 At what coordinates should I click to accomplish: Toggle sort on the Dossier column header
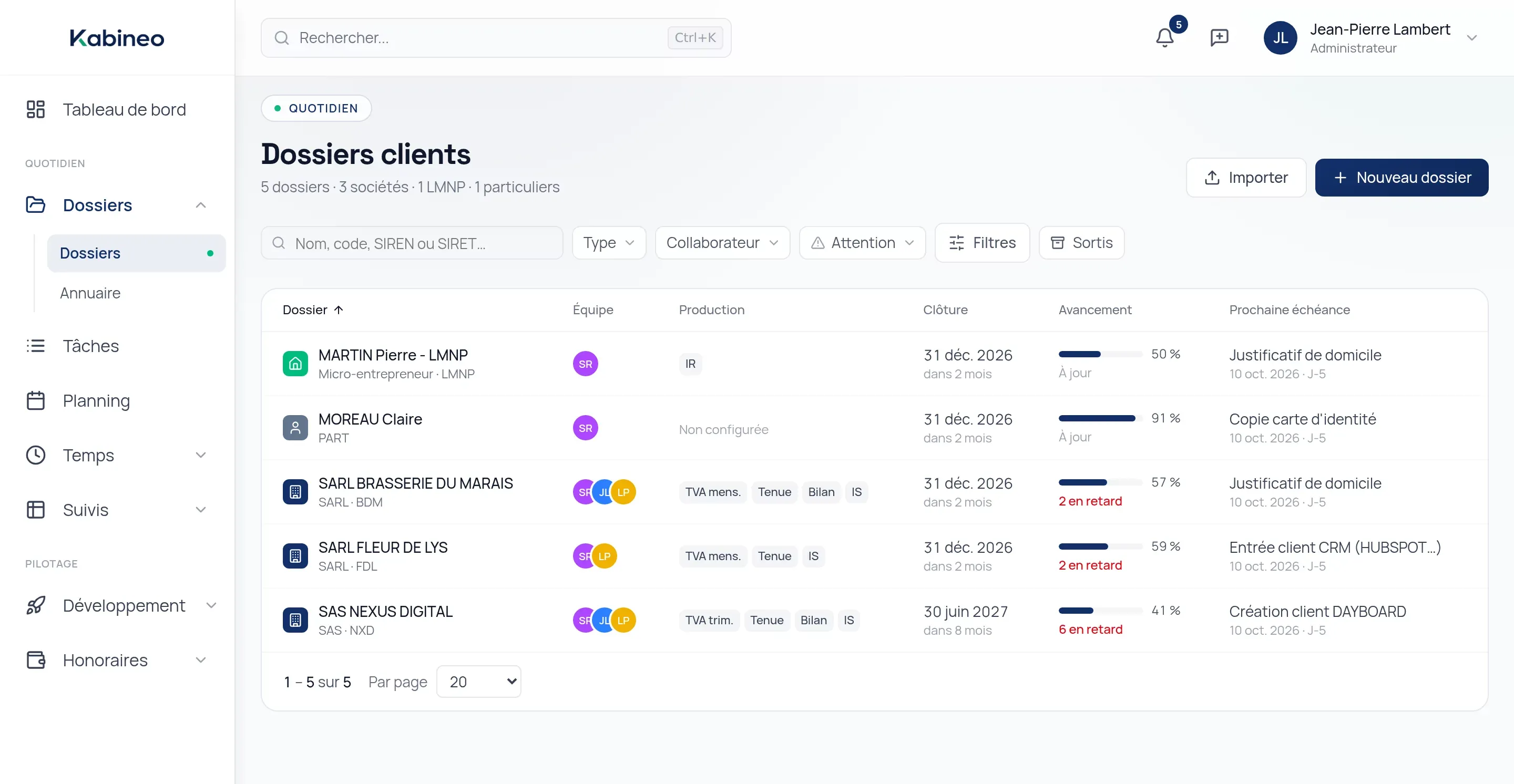pos(313,310)
